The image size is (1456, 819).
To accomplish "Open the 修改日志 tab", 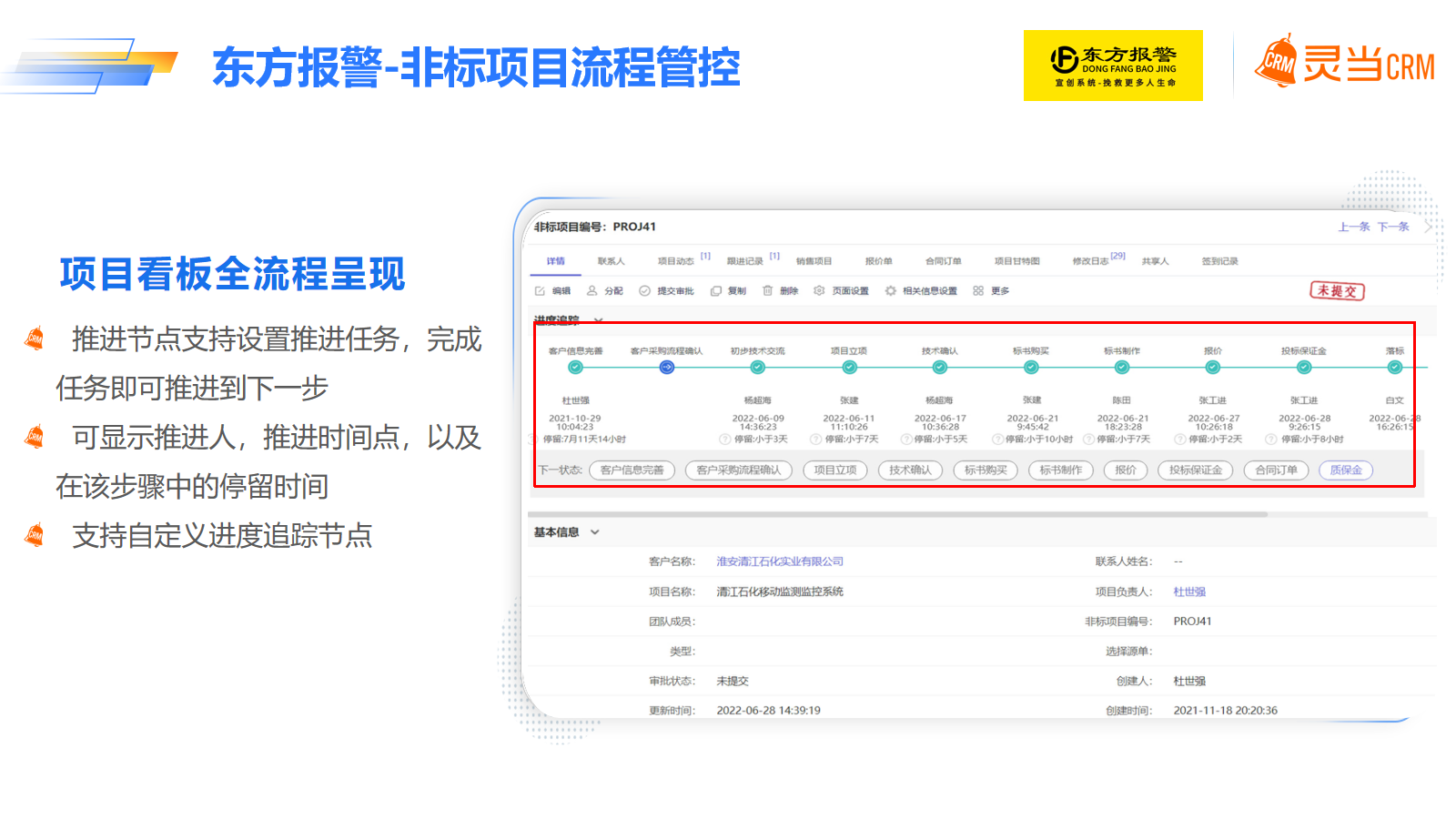I will 1090,261.
